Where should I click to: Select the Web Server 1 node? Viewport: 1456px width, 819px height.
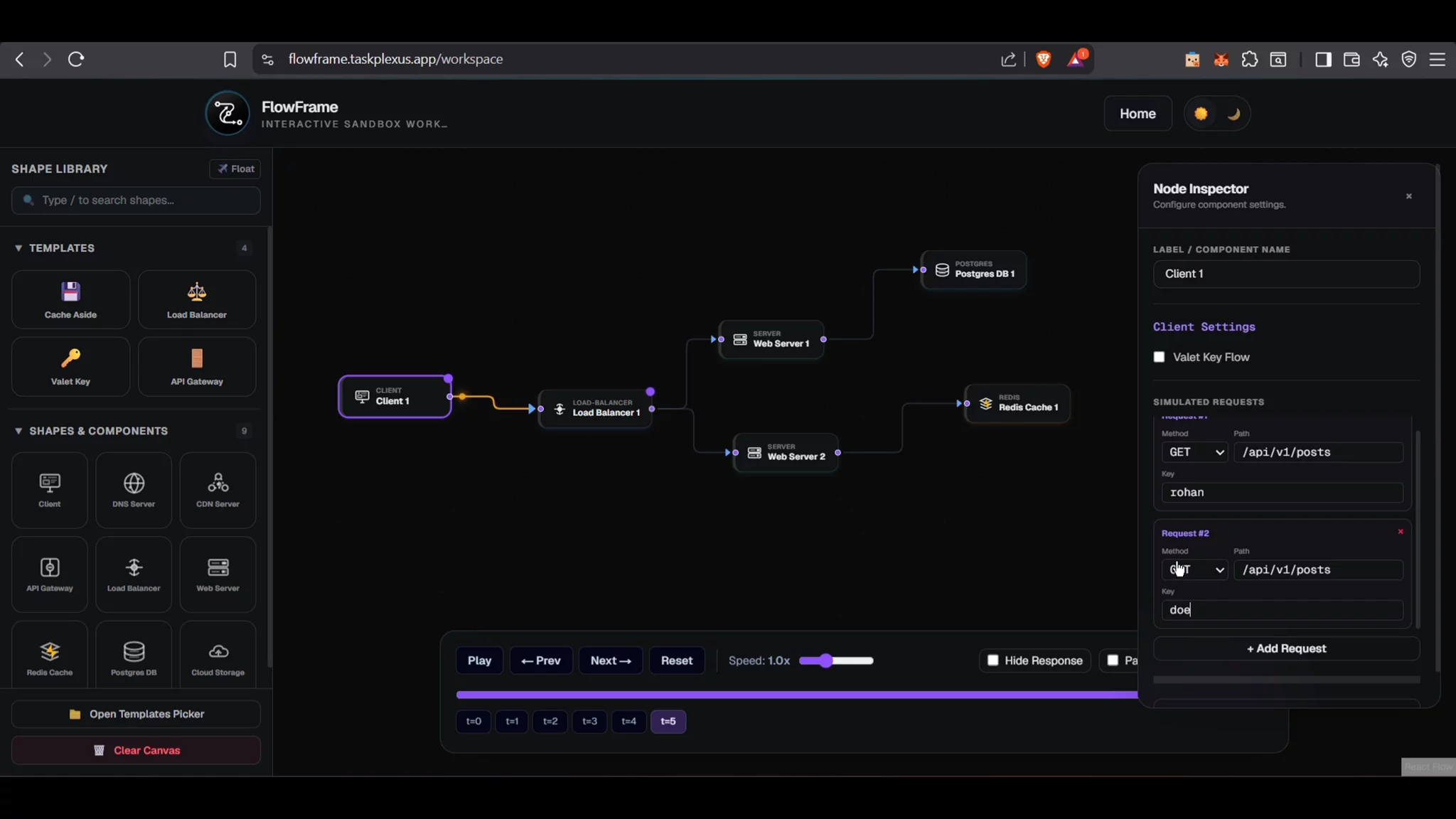[x=772, y=339]
